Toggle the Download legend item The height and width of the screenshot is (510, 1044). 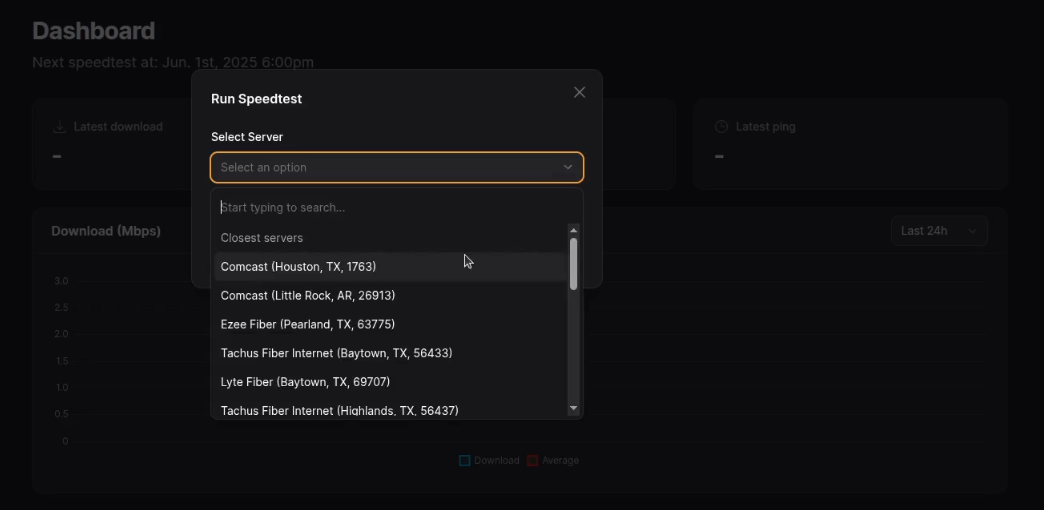(489, 461)
